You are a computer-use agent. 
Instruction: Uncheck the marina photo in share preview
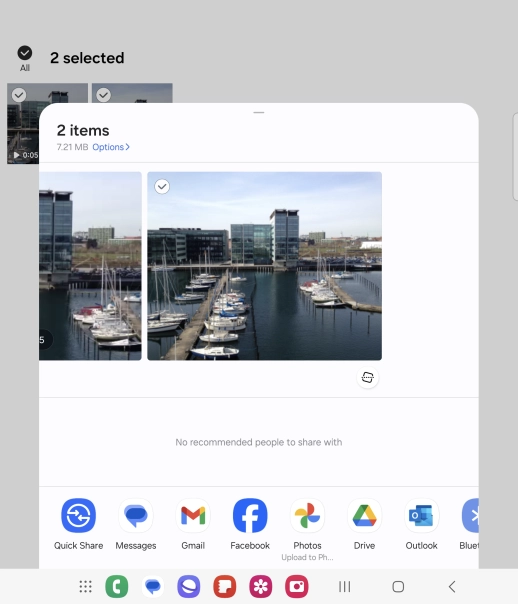pos(162,186)
